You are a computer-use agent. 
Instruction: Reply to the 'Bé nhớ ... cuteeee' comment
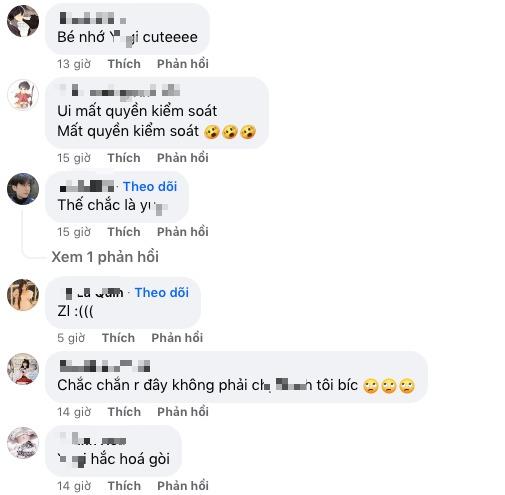pyautogui.click(x=183, y=64)
